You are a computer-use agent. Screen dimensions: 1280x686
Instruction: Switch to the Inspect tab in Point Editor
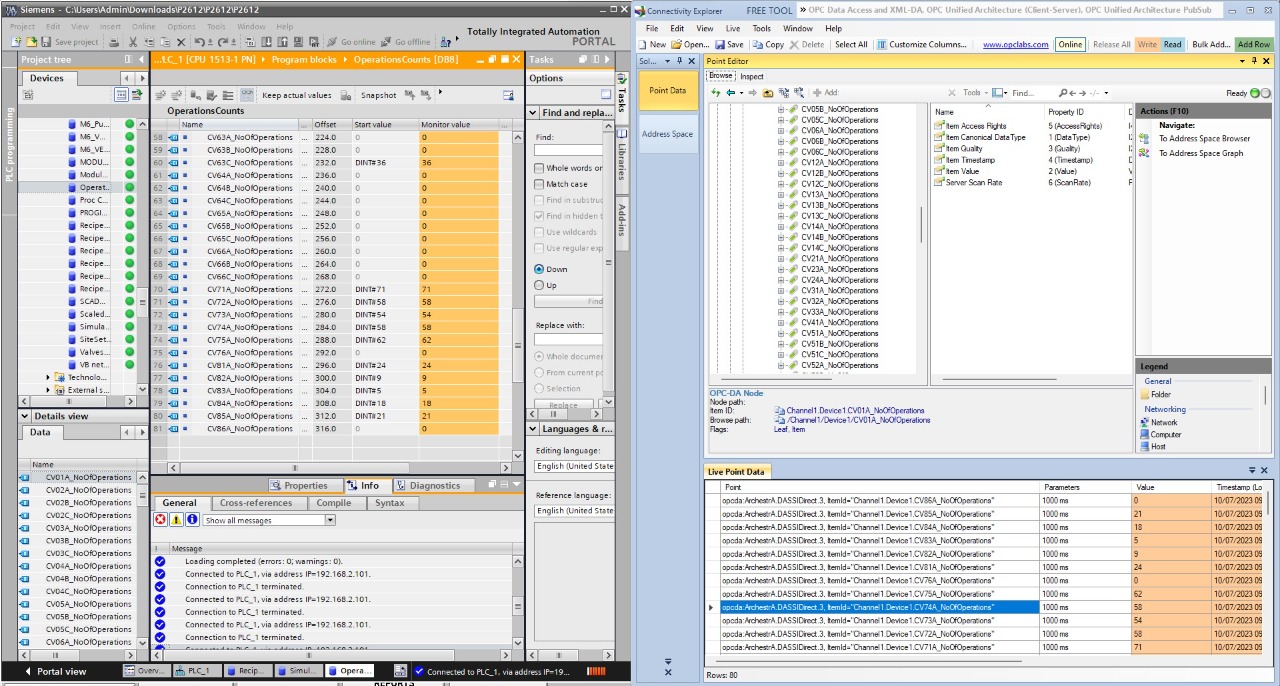(x=752, y=77)
